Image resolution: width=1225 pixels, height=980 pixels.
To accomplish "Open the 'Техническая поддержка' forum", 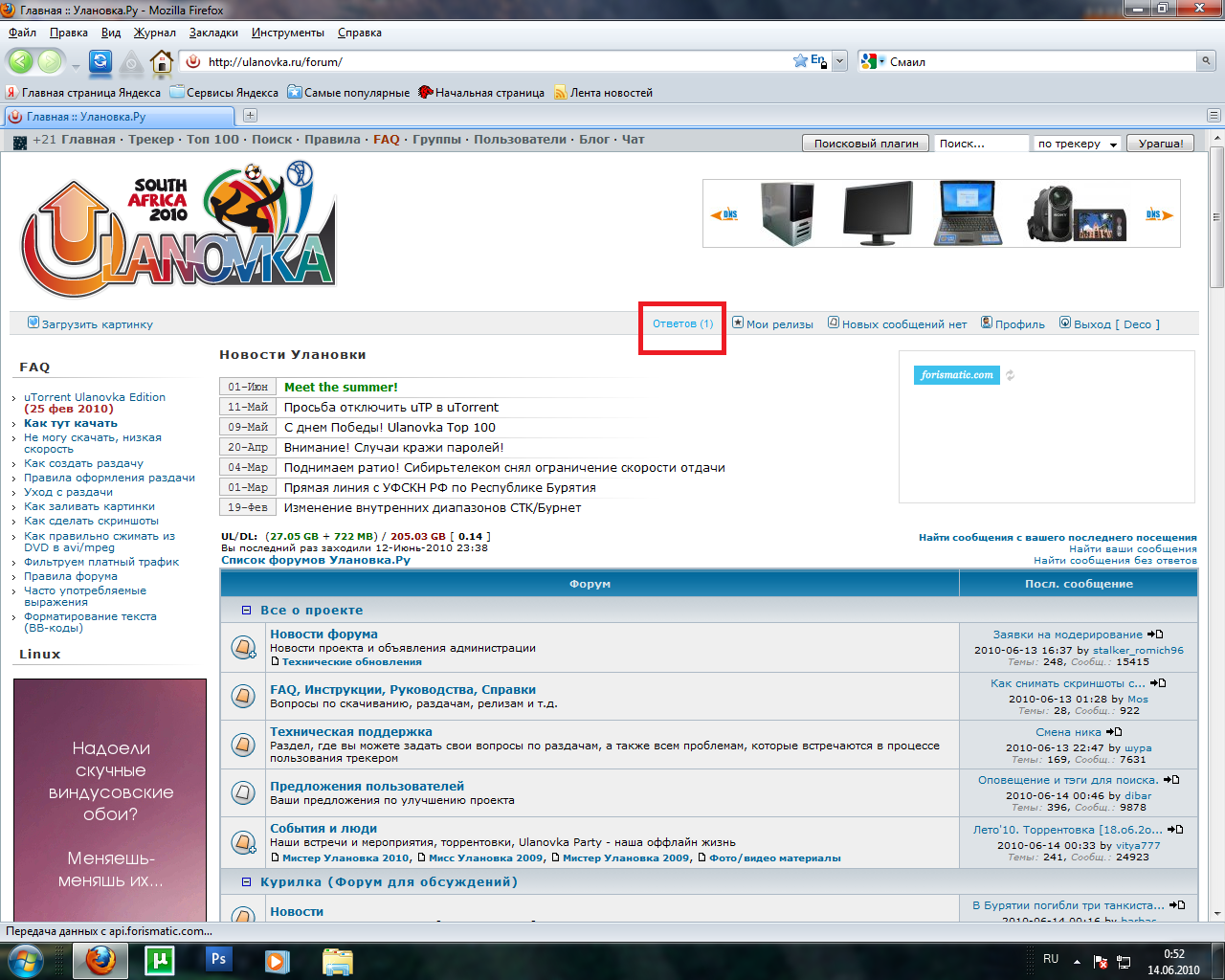I will 350,732.
